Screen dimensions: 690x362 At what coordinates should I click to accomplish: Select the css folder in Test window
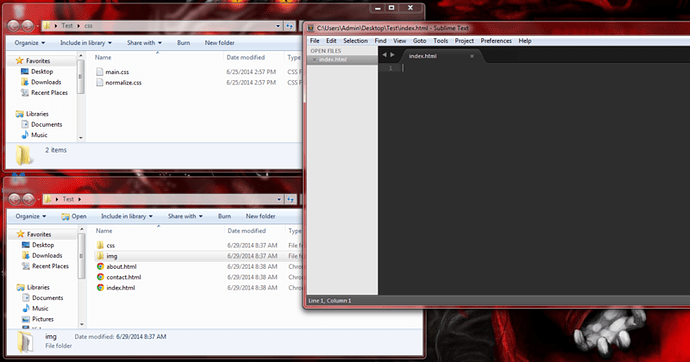tap(110, 245)
